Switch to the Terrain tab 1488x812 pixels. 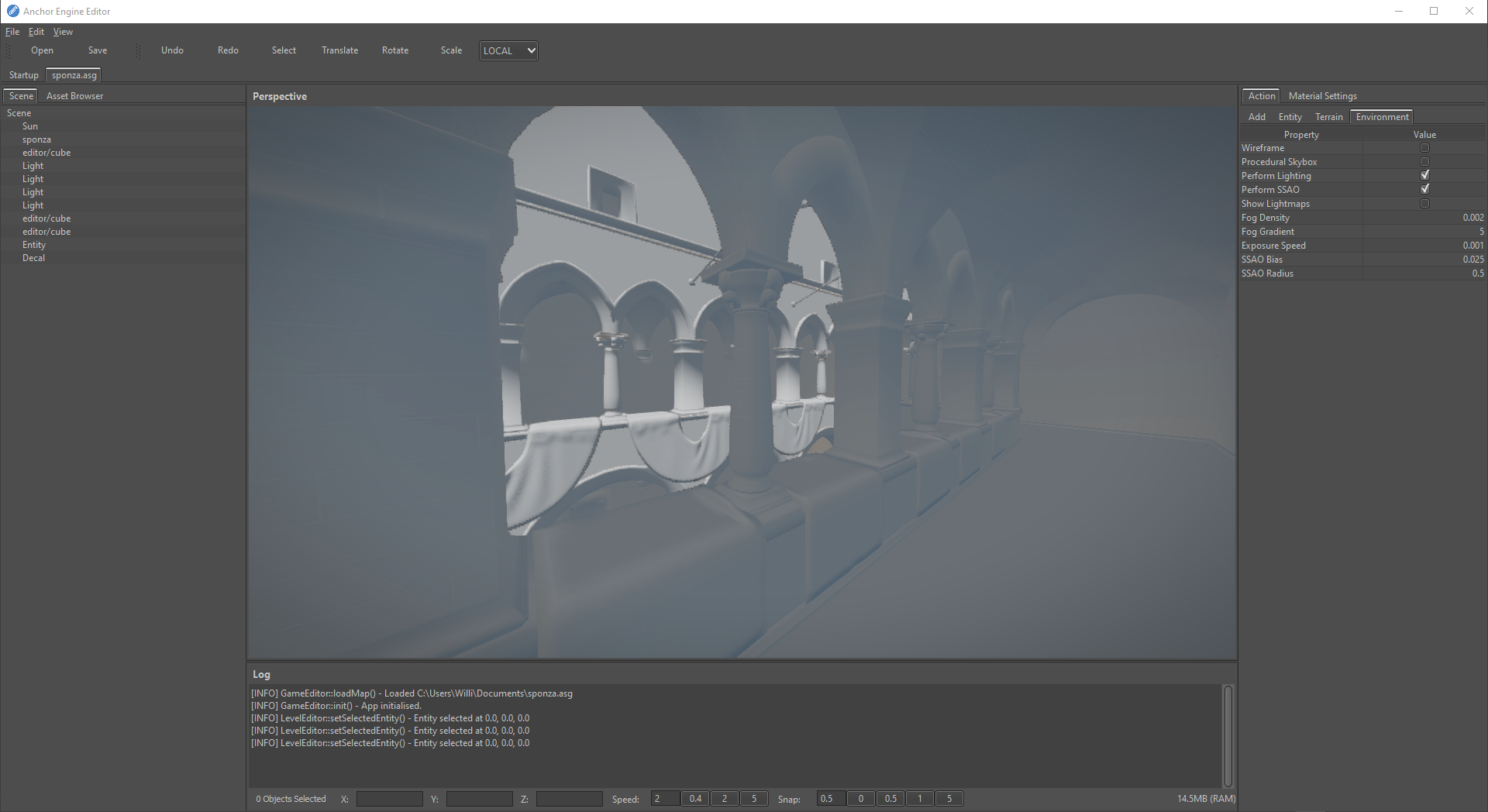[x=1328, y=117]
